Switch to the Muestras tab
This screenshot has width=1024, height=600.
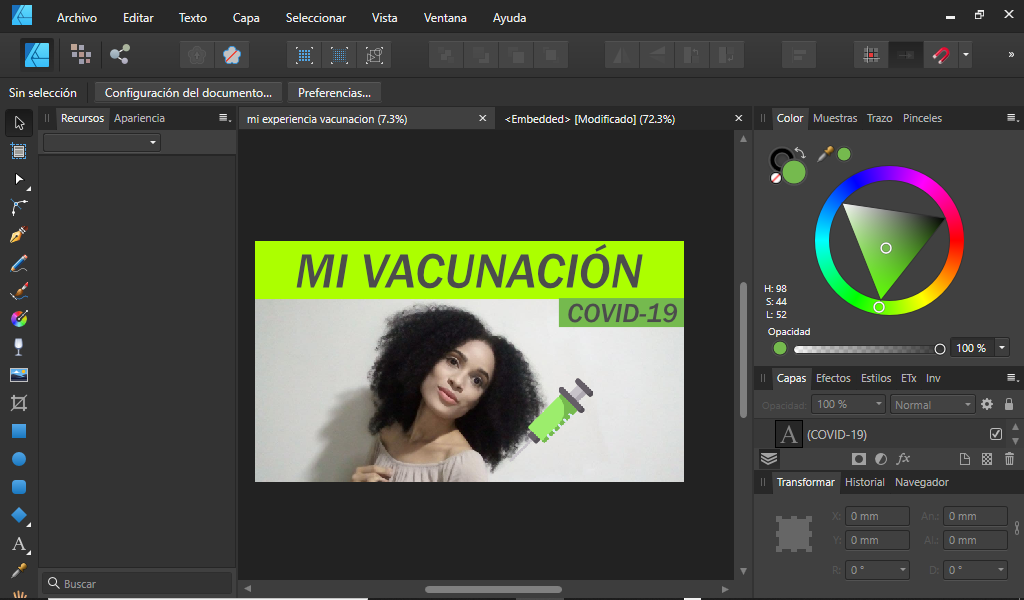point(835,118)
